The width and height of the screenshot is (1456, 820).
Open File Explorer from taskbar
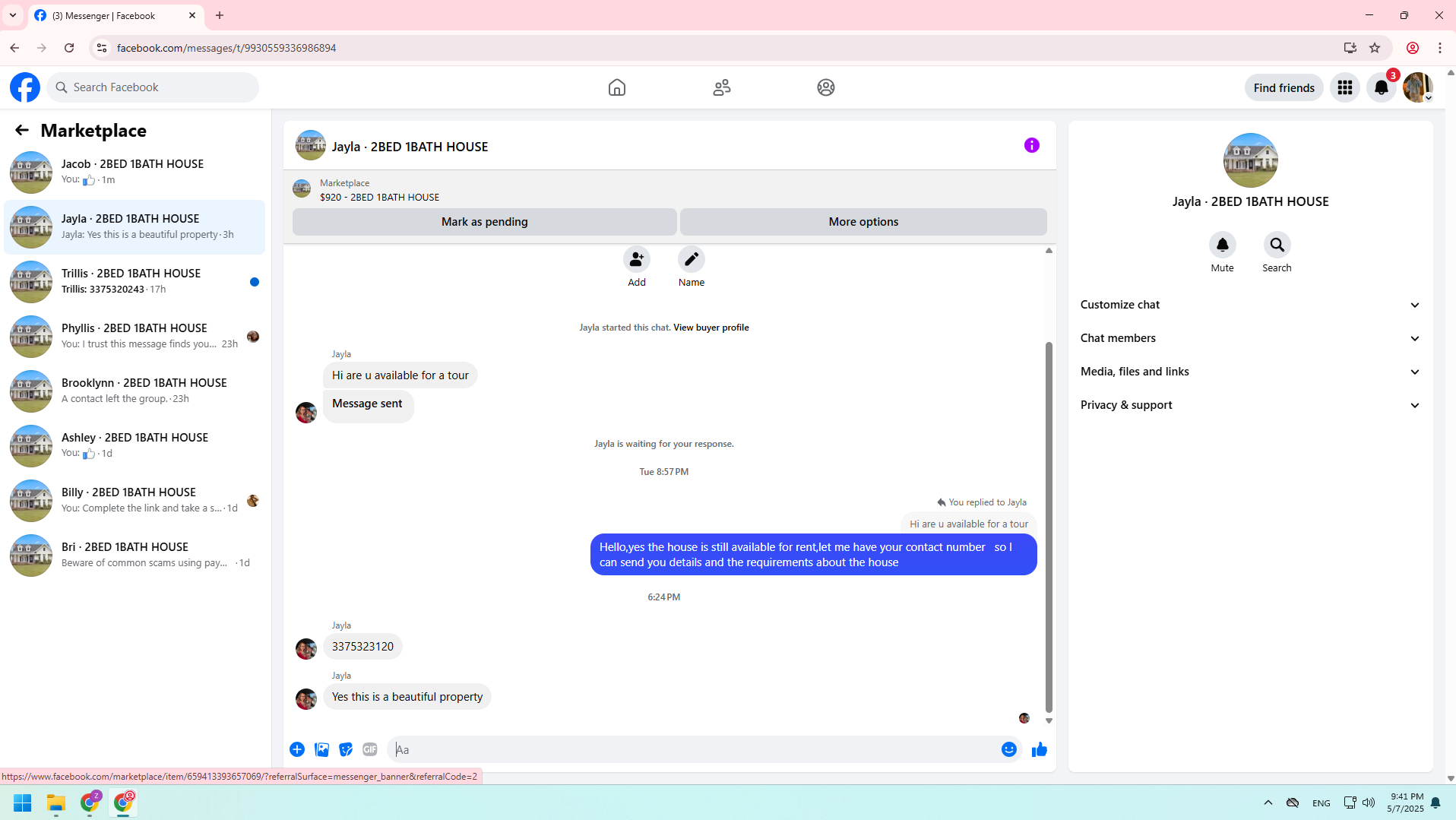tap(56, 803)
